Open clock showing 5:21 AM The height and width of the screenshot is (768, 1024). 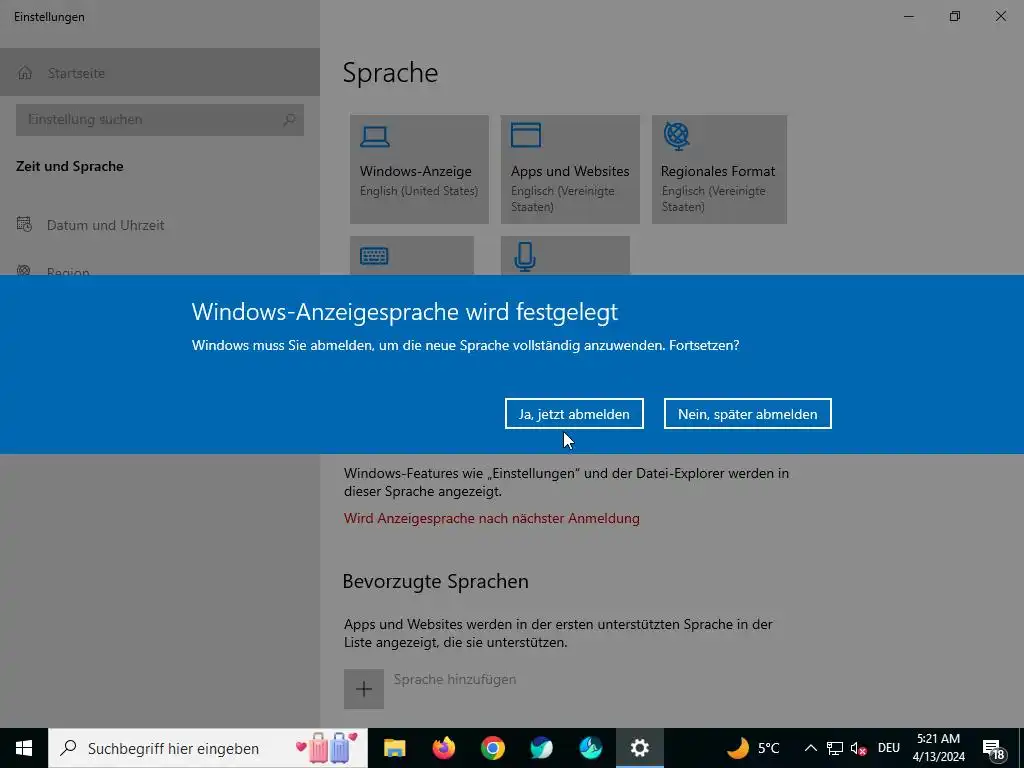938,748
